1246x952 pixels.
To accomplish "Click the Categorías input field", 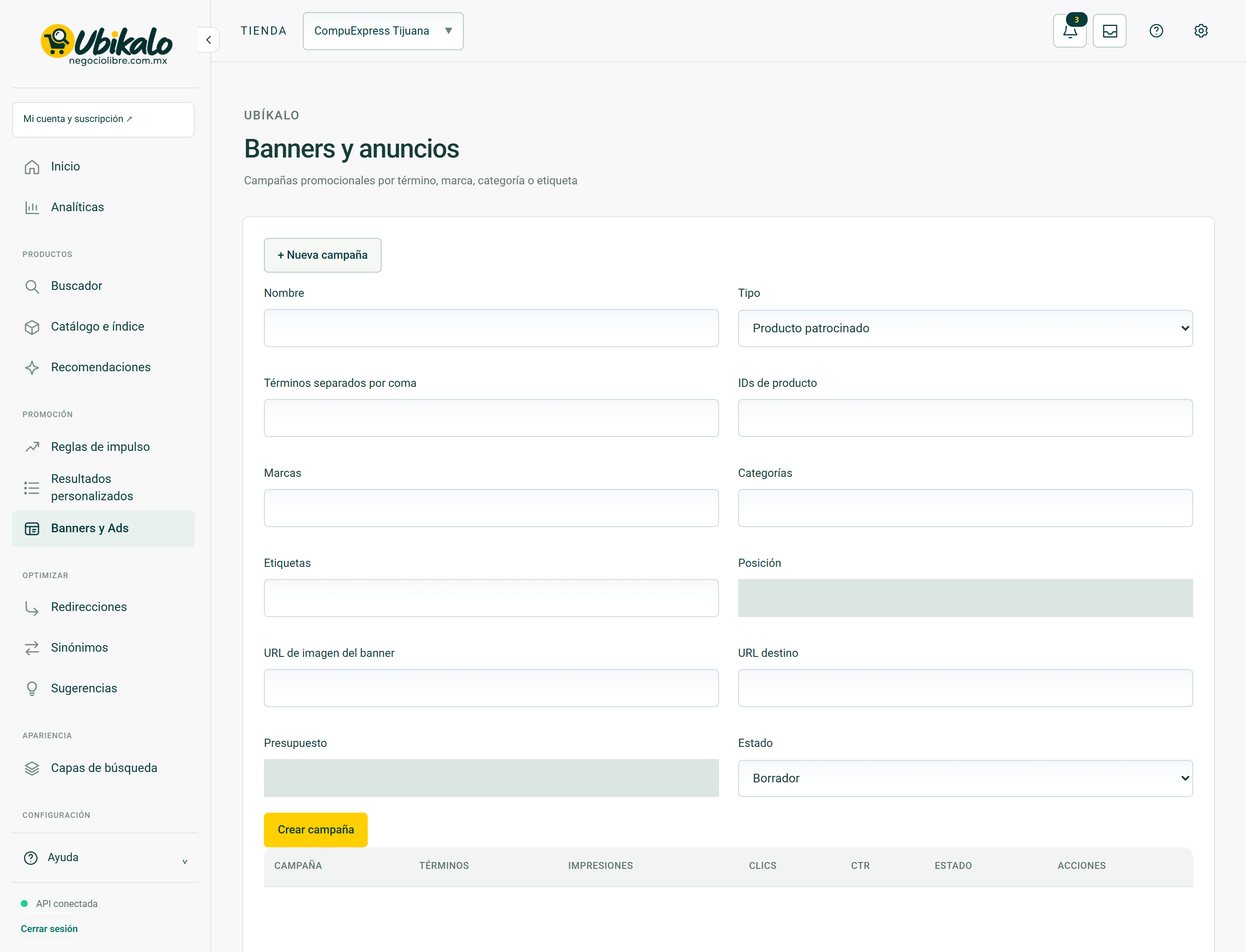I will 965,508.
